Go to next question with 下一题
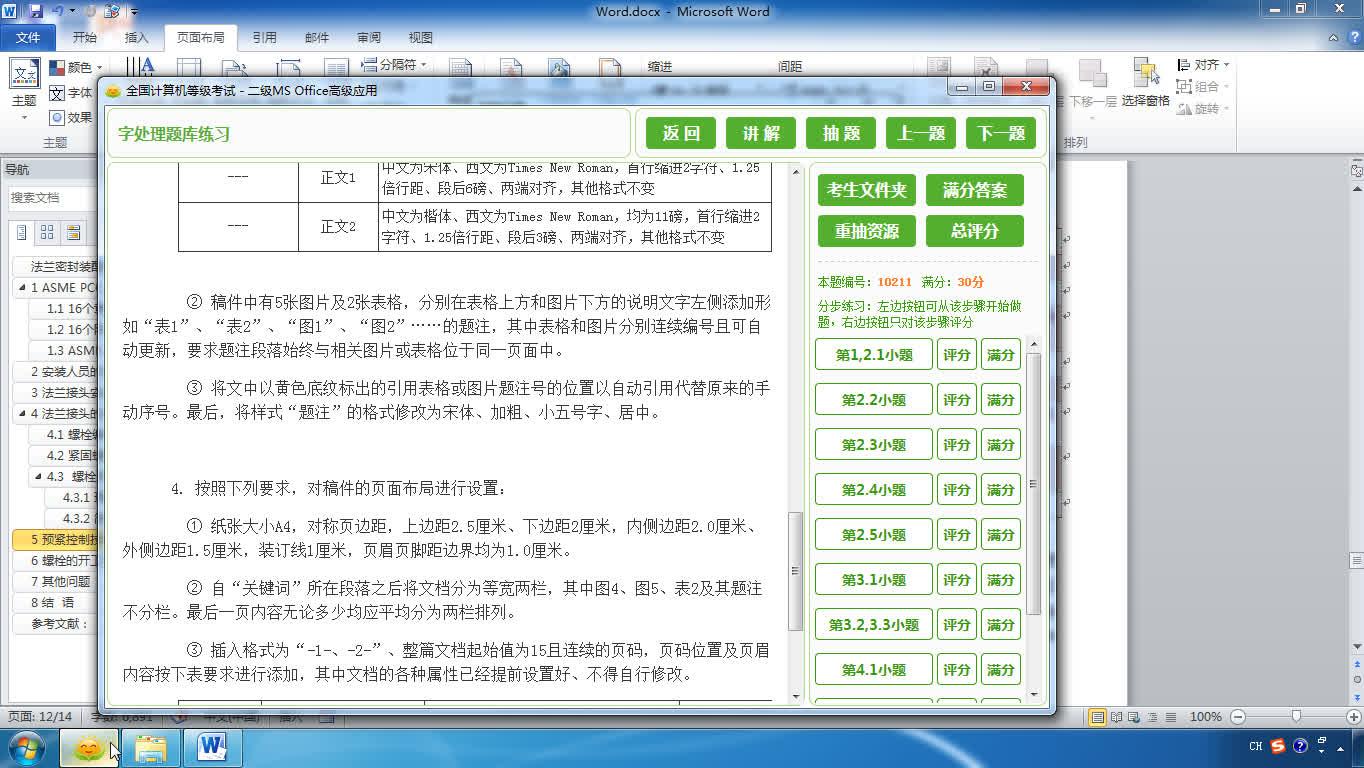The height and width of the screenshot is (768, 1364). [1001, 133]
